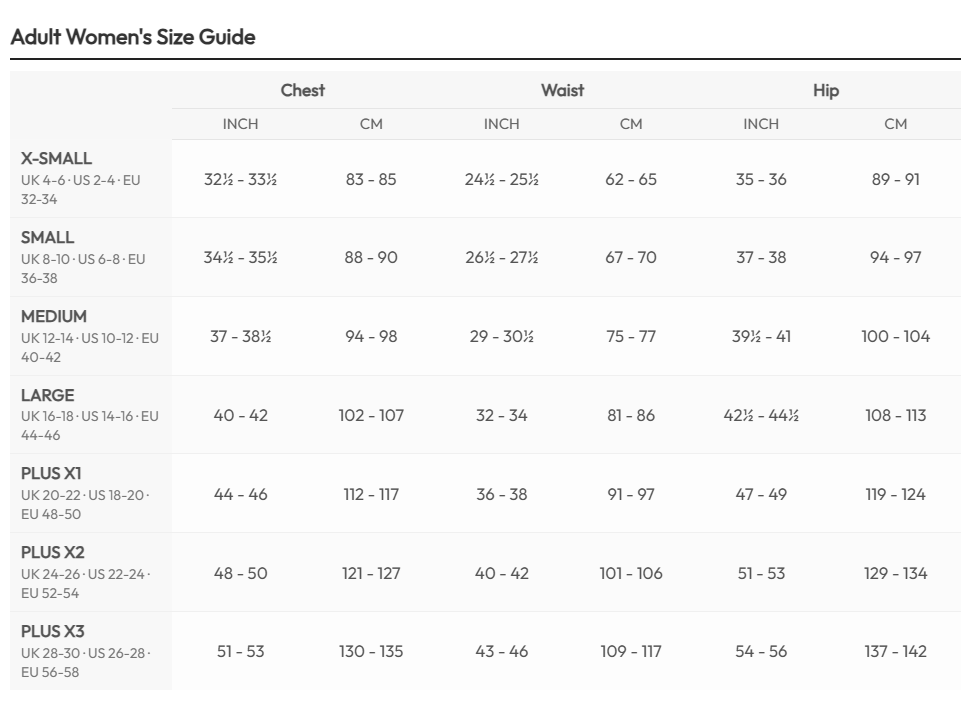This screenshot has height=713, width=970.
Task: Click the PLUS X1 size row label
Action: (51, 473)
